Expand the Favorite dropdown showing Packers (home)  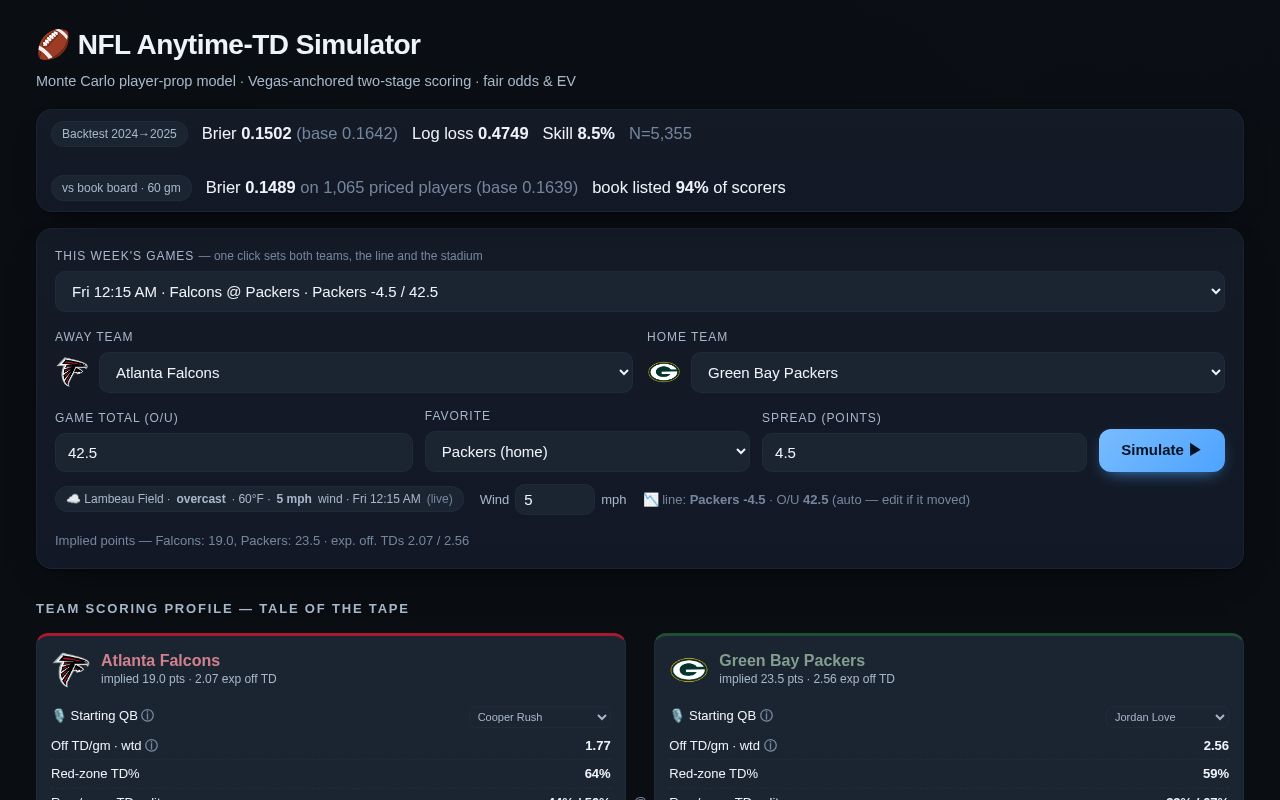587,451
